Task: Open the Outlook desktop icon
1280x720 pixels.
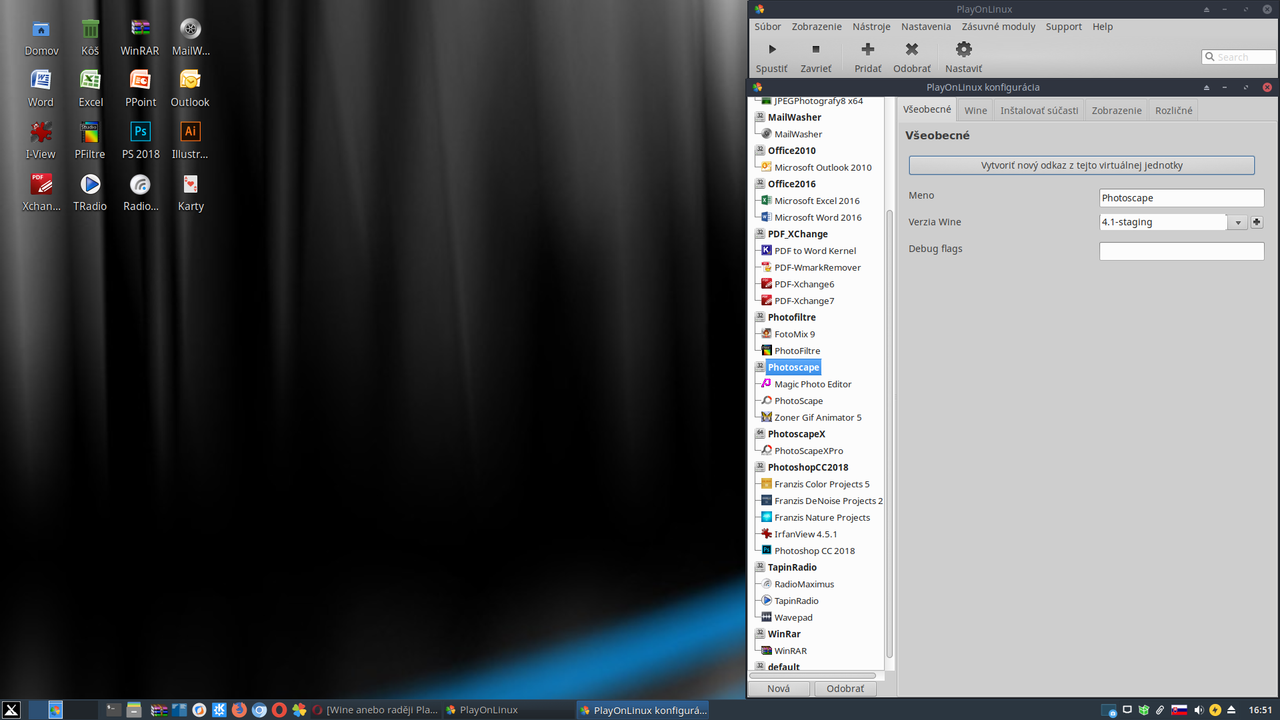Action: pyautogui.click(x=190, y=80)
